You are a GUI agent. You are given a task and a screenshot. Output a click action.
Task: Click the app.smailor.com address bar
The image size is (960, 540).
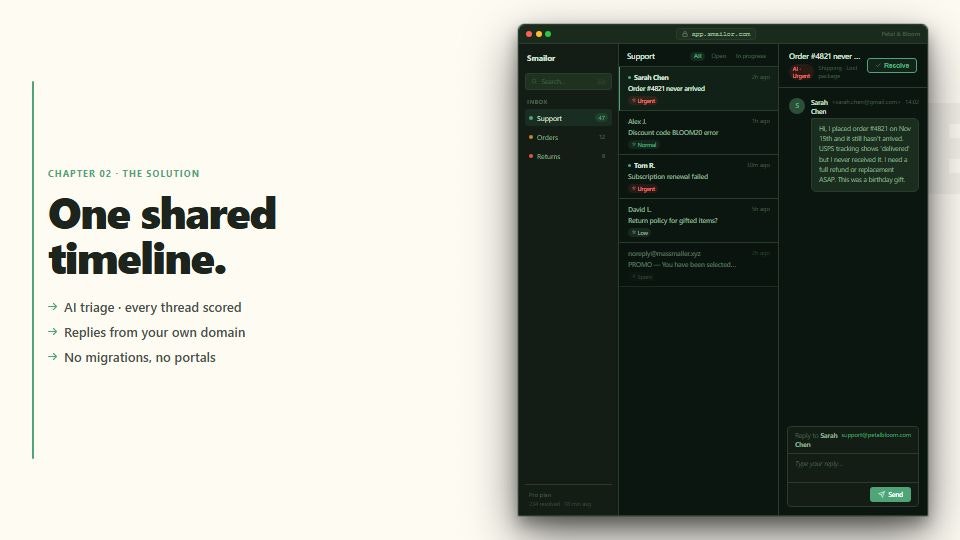(x=716, y=34)
